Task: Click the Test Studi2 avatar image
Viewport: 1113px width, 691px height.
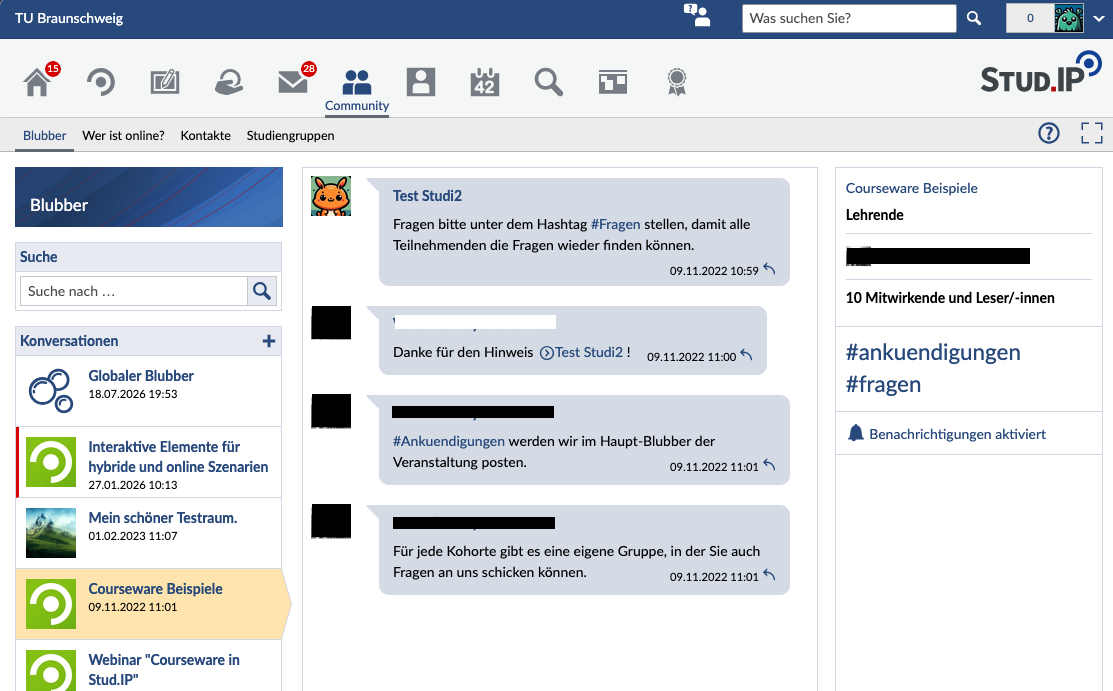Action: [x=331, y=196]
